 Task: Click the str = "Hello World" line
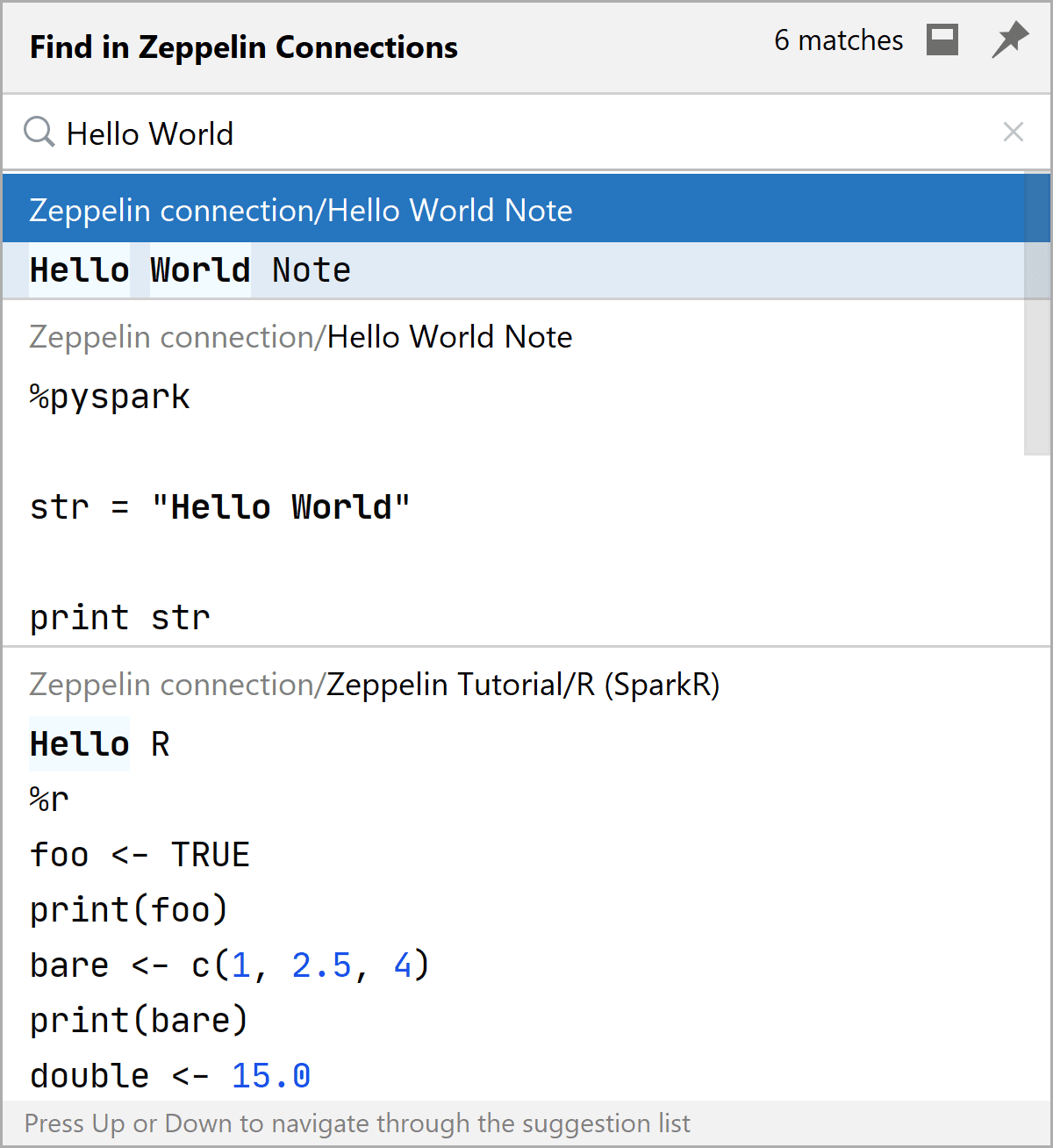(220, 507)
